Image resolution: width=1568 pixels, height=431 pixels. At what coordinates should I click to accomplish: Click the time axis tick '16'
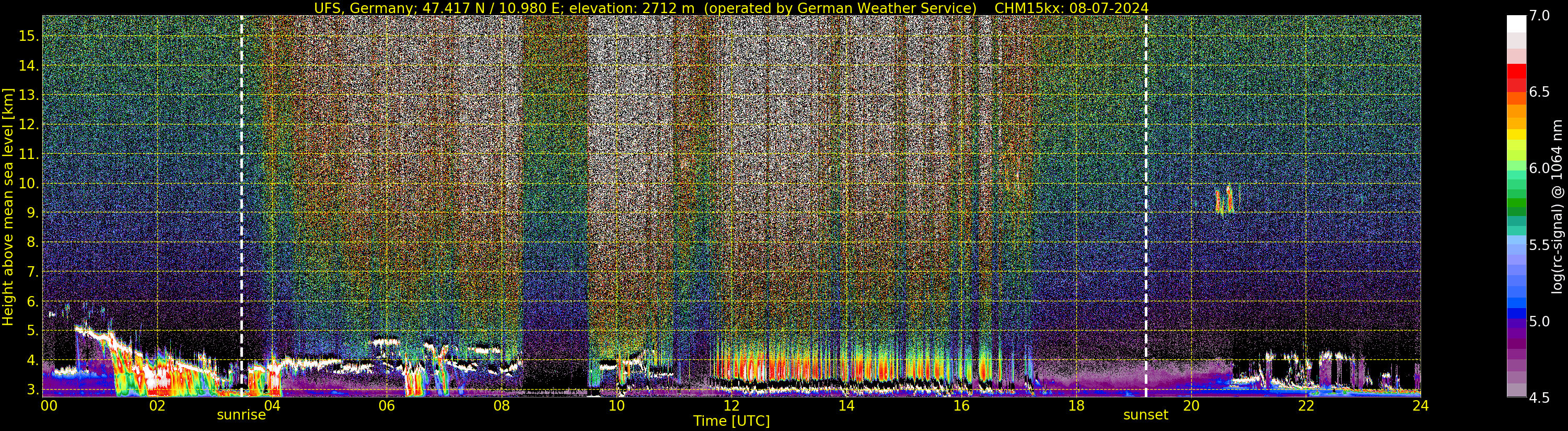(960, 405)
